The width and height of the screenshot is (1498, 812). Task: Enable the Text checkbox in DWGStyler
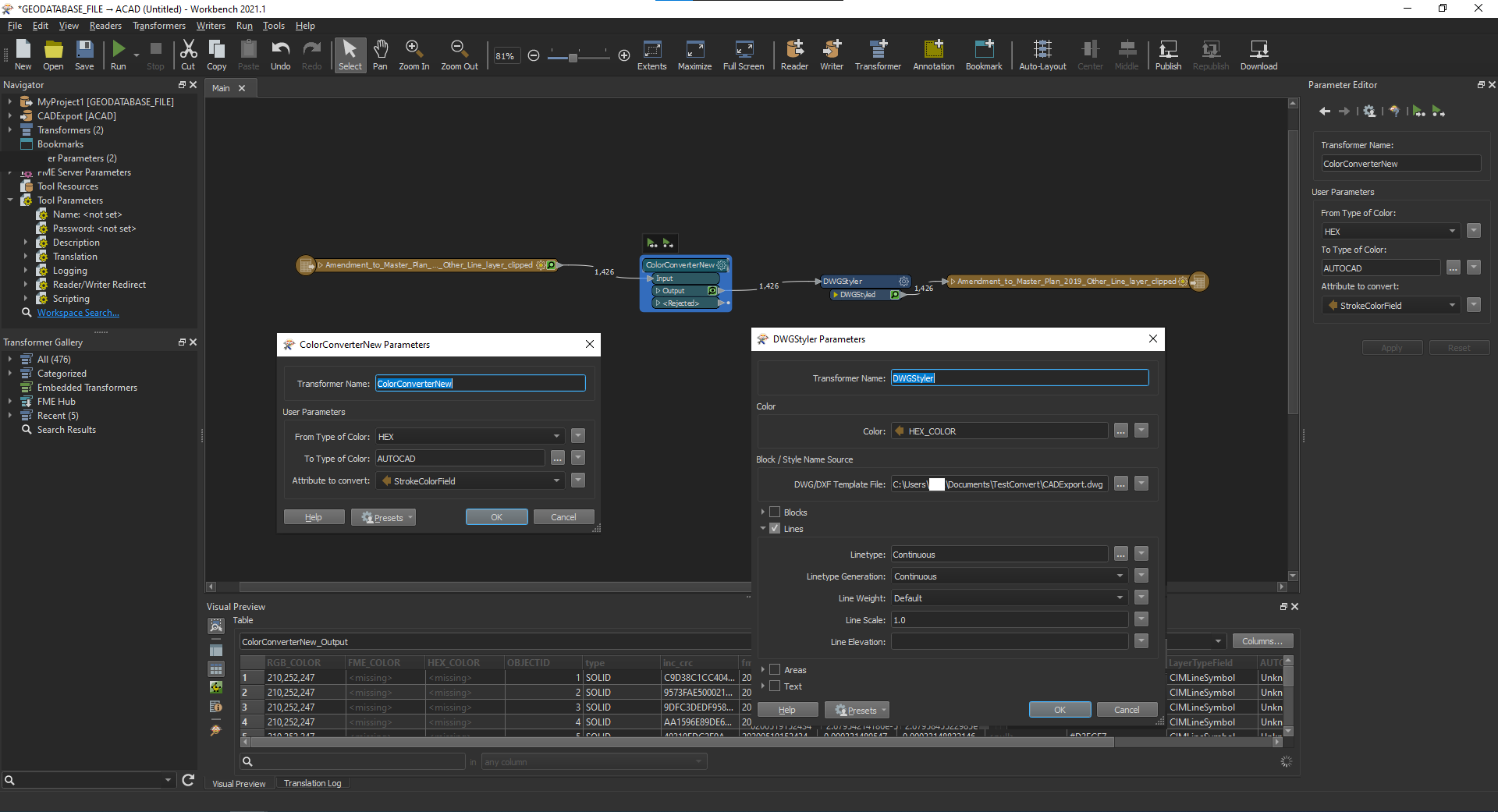775,686
